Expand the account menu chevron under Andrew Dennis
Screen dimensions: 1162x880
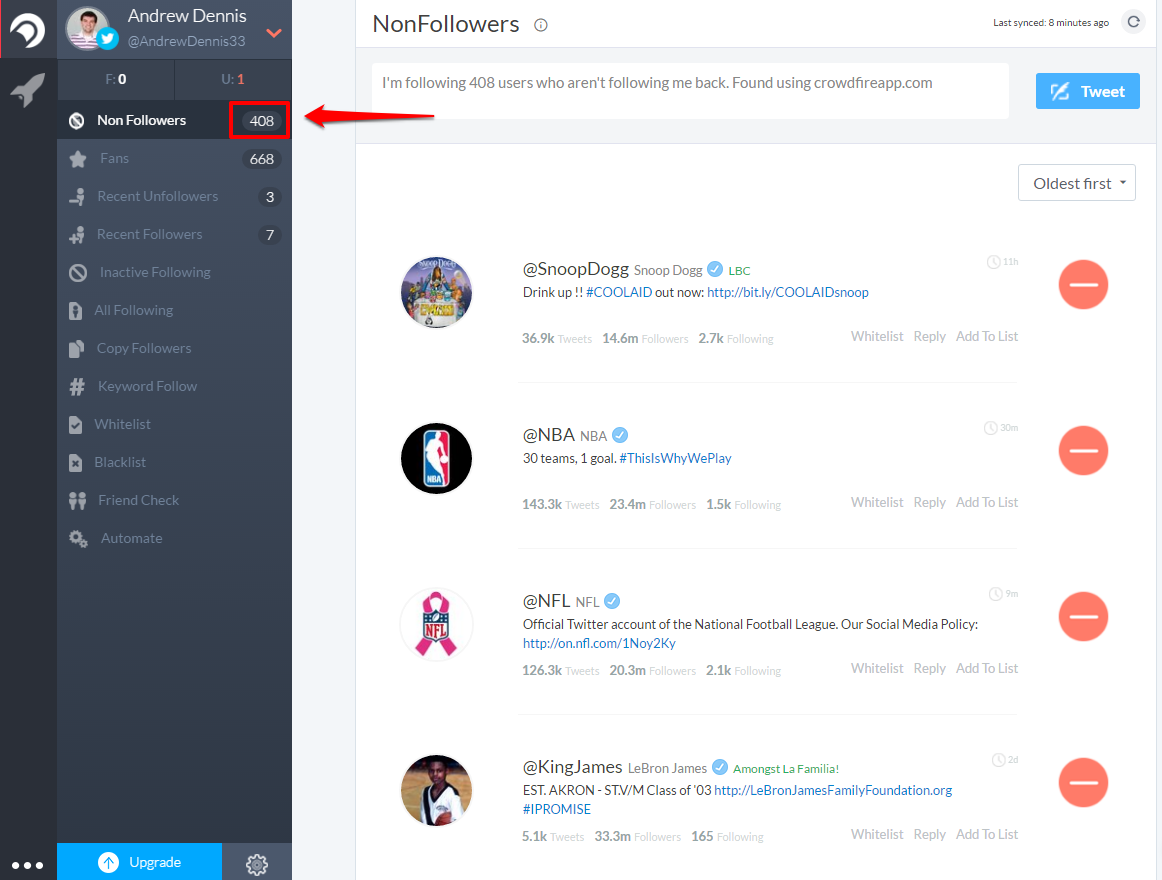coord(272,33)
